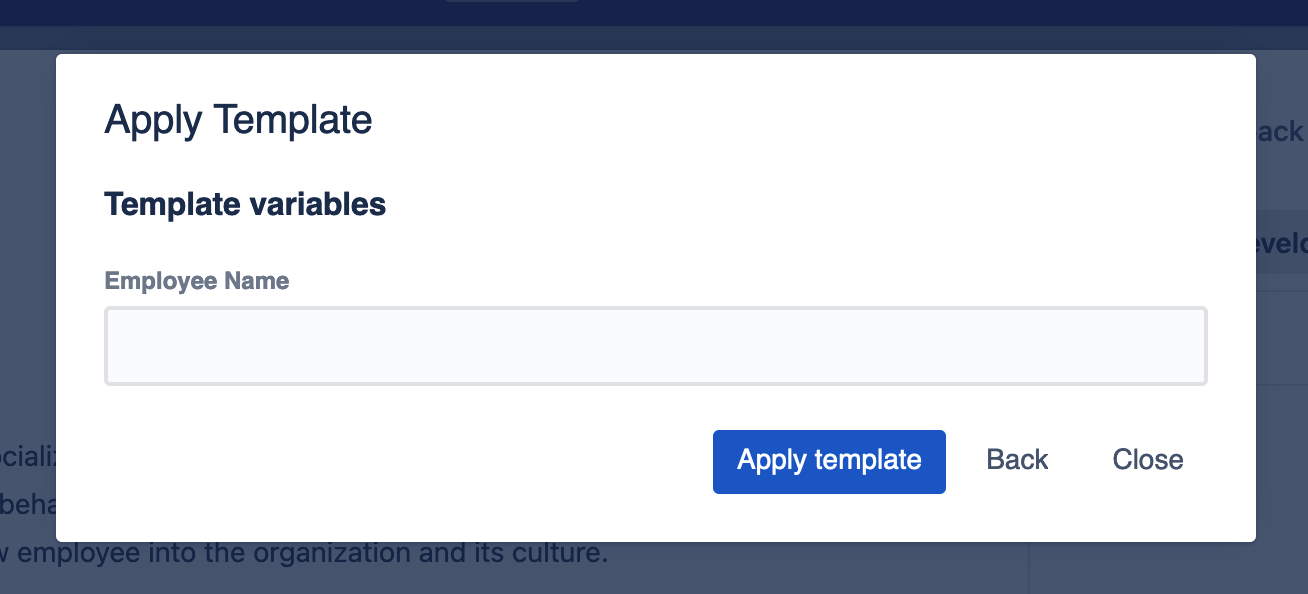Click the partially hidden 'evelo' text on right
This screenshot has height=594, width=1308.
1282,242
